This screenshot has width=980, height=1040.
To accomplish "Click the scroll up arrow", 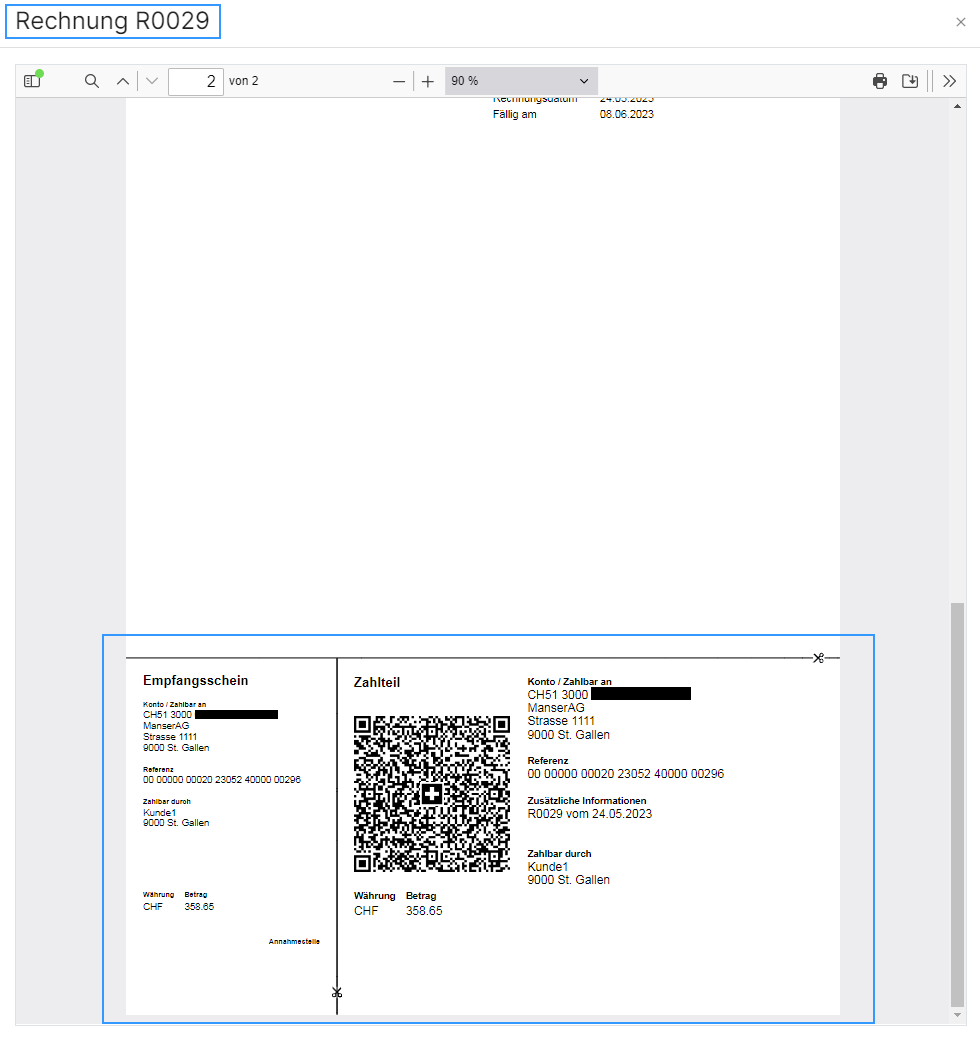I will pos(957,106).
